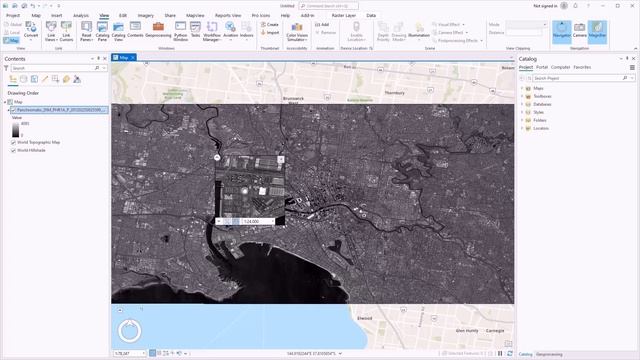Click the Create thumbnail button
The height and width of the screenshot is (360, 640).
270,24
